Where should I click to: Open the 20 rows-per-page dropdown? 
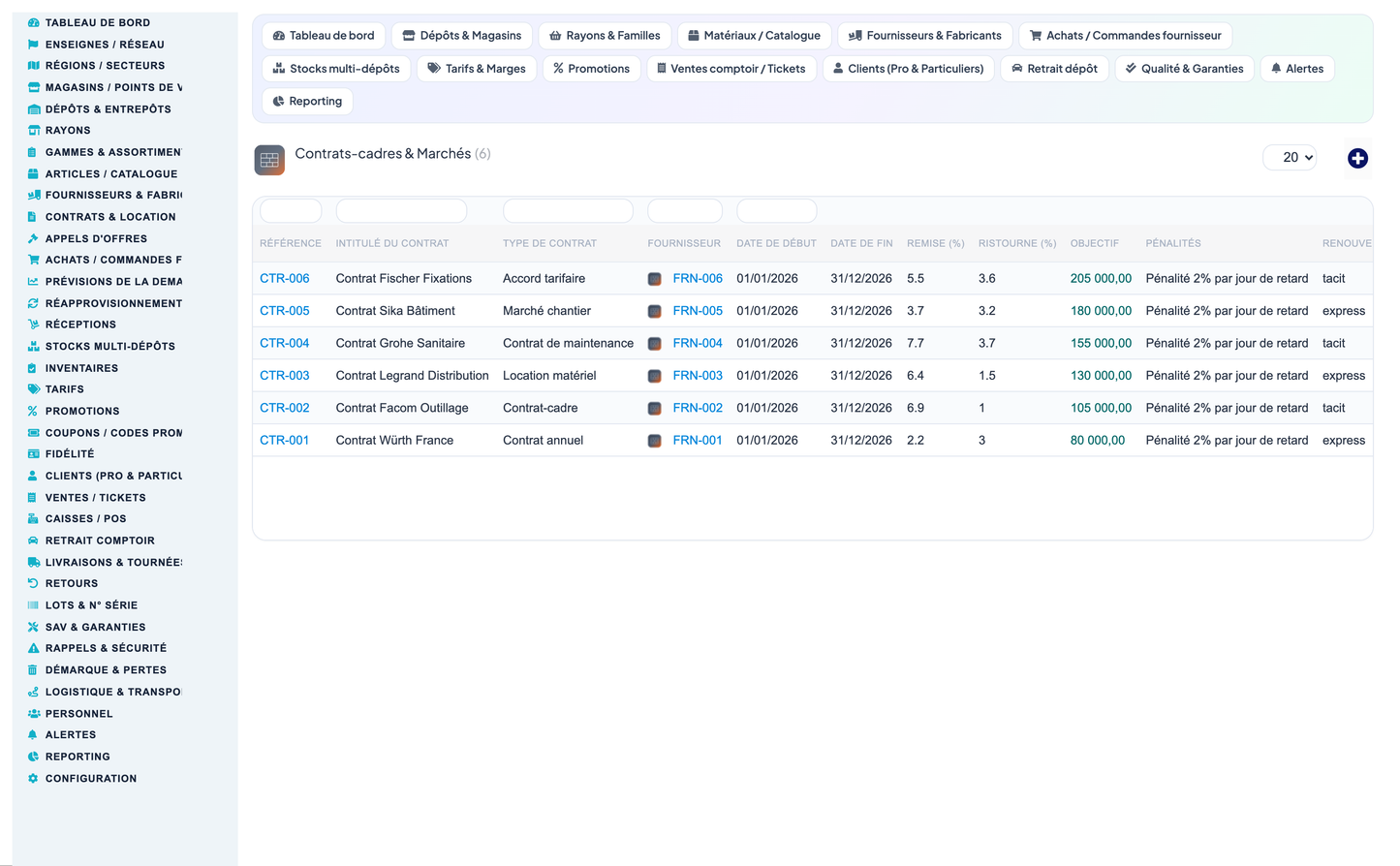coord(1290,157)
